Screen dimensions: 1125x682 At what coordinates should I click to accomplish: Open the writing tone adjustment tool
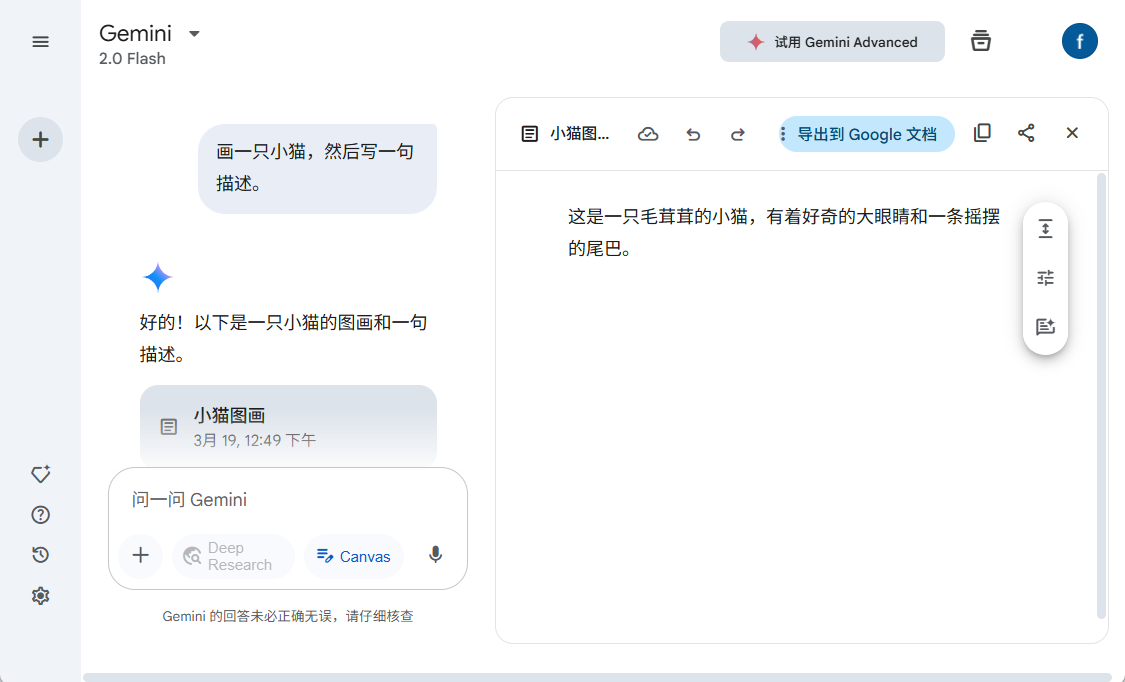tap(1045, 278)
